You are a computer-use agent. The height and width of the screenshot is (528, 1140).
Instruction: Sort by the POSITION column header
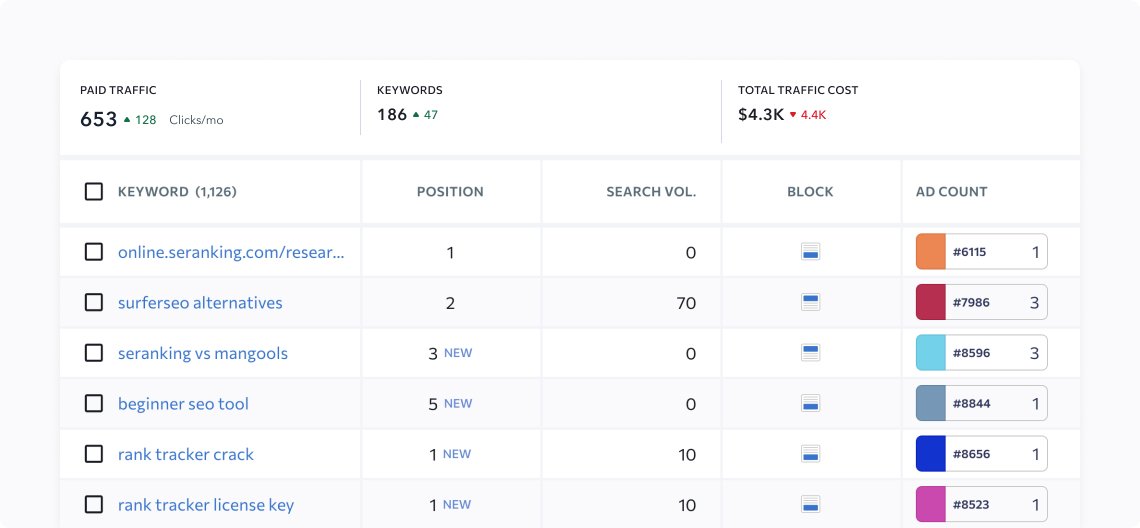point(450,192)
